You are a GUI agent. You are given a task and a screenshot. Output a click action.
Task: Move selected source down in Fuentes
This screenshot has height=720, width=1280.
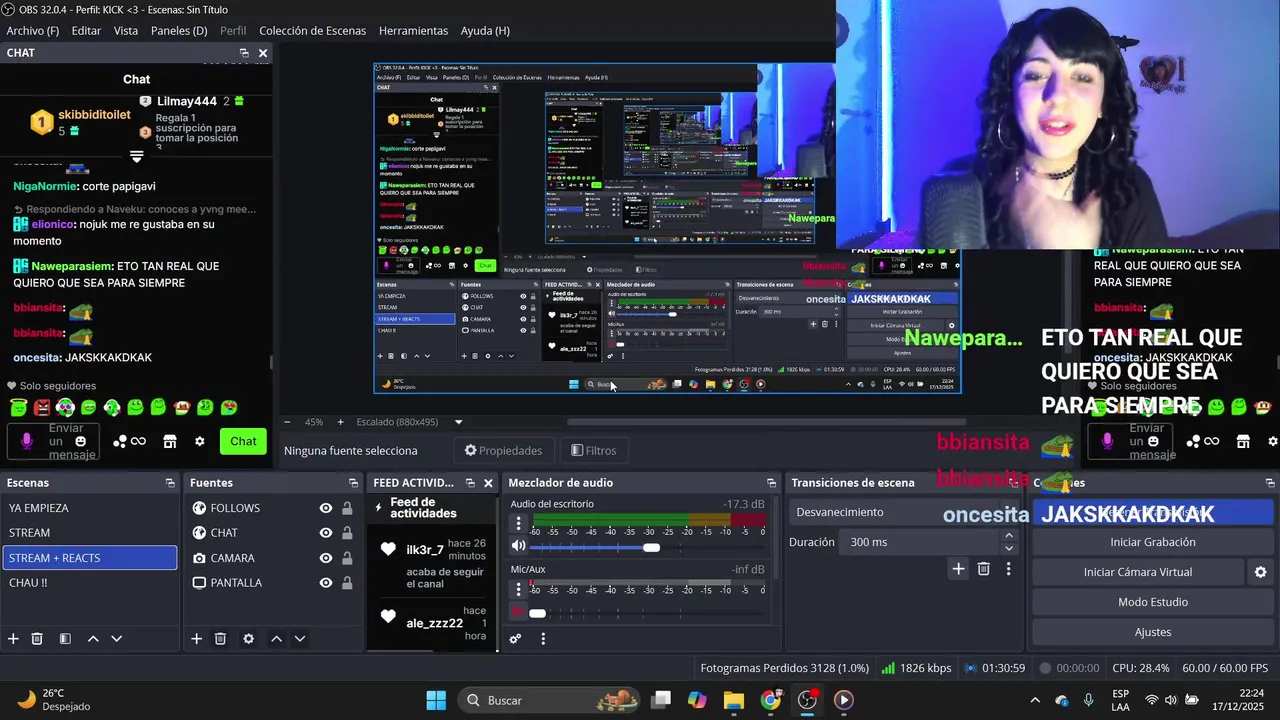pos(299,639)
